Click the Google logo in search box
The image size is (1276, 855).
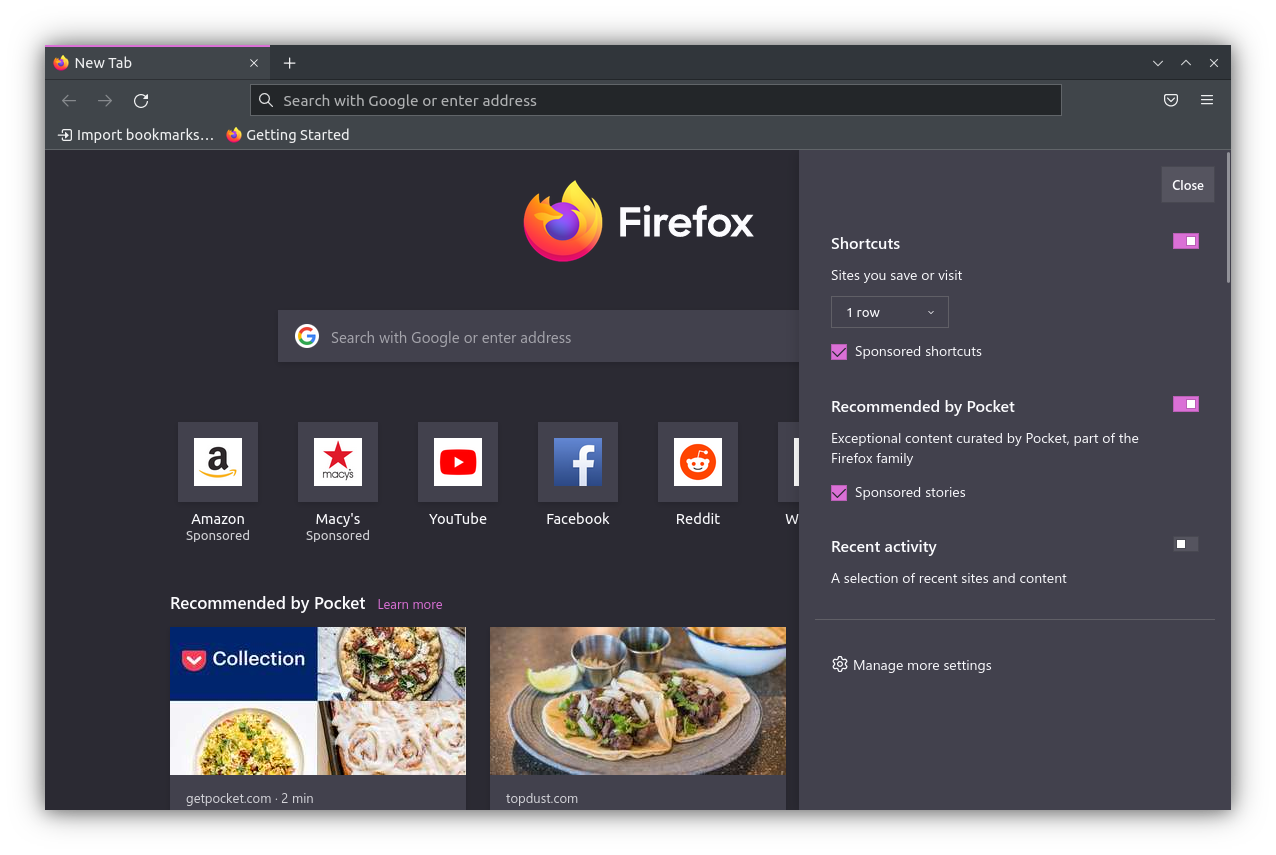(306, 336)
